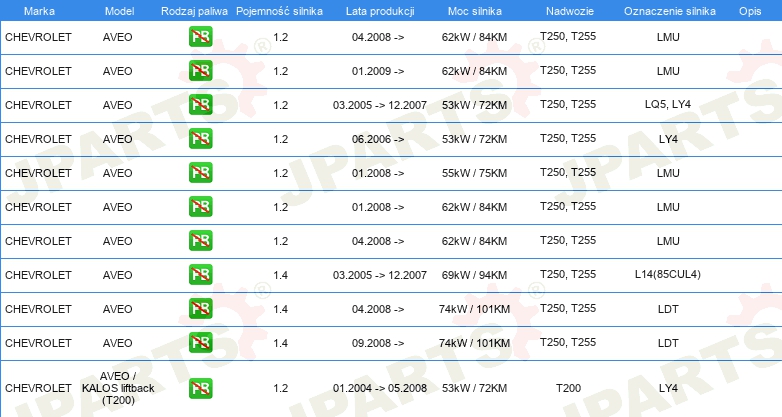Click the 01.2004 -> 05.2008 production years cell
The image size is (782, 417).
click(x=380, y=388)
